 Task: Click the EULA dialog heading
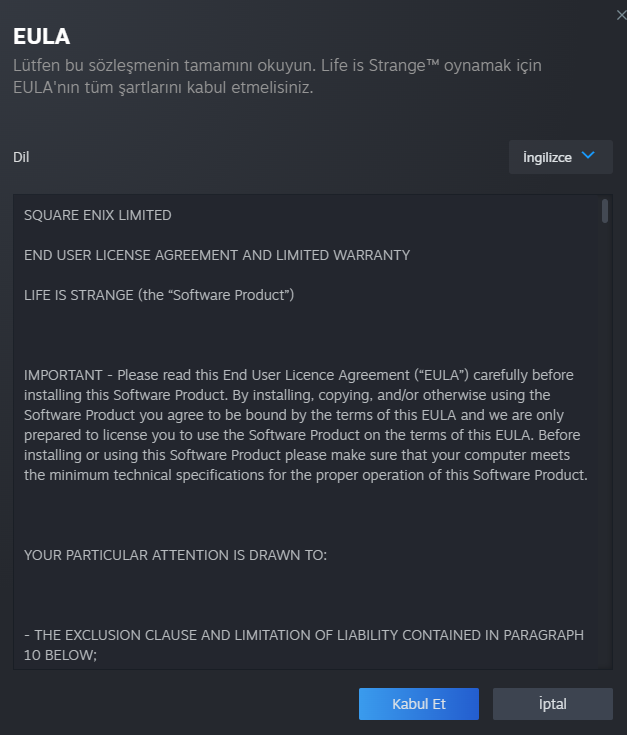tap(41, 37)
